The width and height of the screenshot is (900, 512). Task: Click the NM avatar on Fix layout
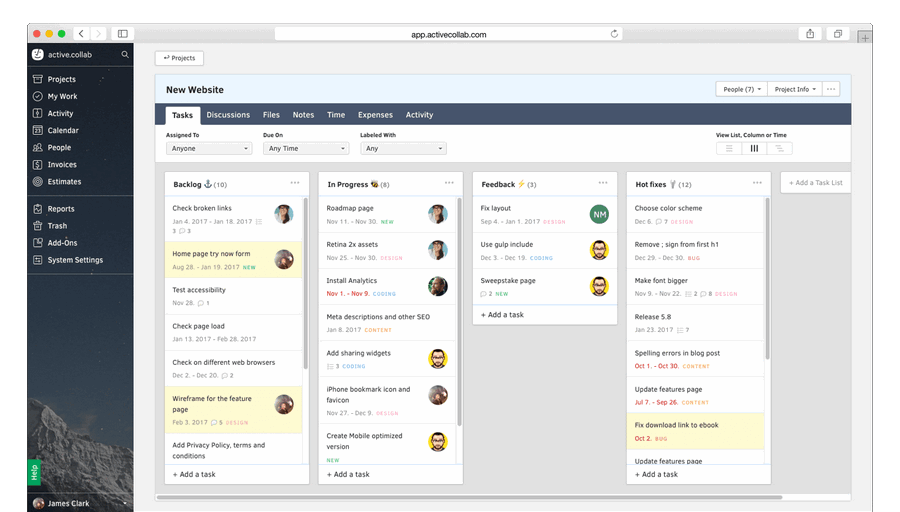click(x=599, y=214)
